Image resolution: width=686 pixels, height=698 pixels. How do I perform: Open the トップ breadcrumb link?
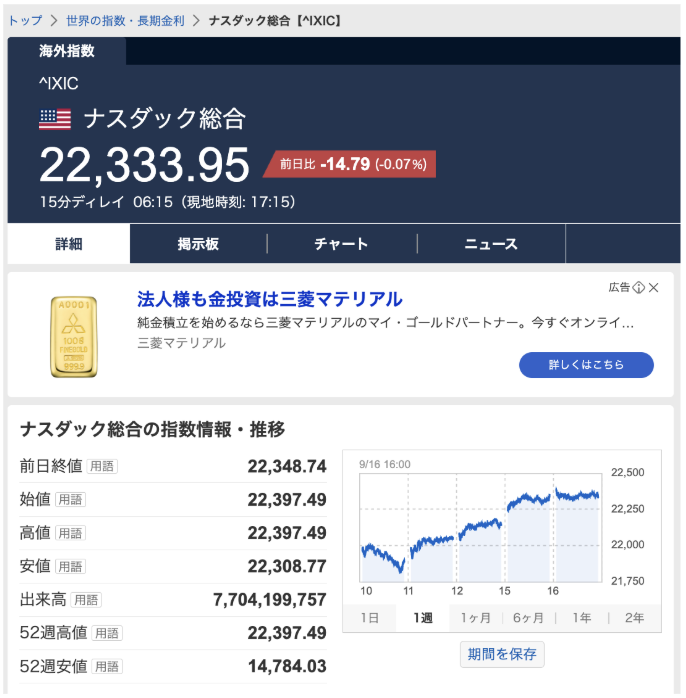tap(25, 20)
